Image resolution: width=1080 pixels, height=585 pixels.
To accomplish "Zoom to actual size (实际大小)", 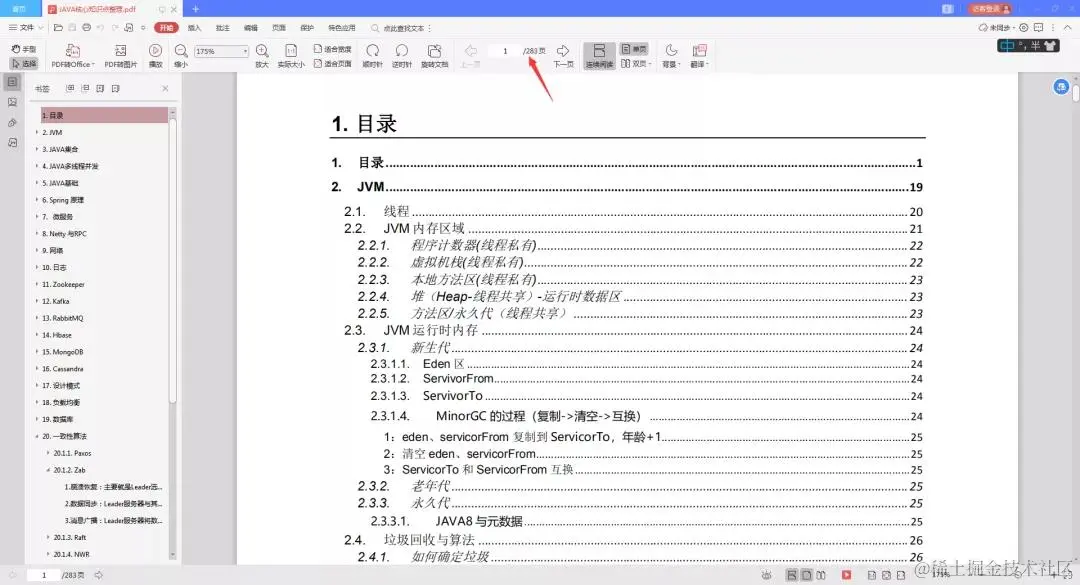I will click(x=293, y=55).
